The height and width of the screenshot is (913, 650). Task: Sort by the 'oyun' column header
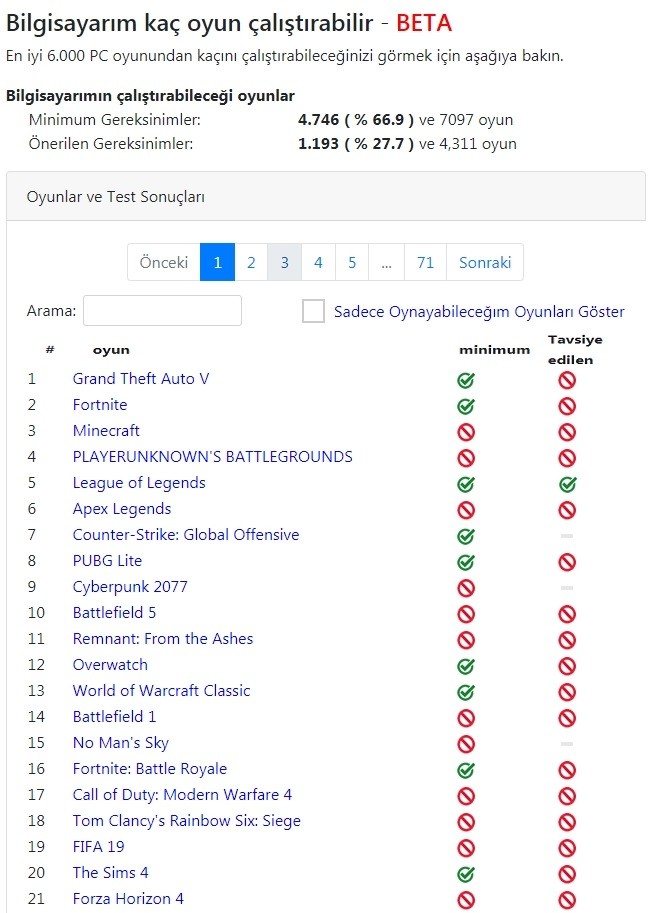click(111, 350)
